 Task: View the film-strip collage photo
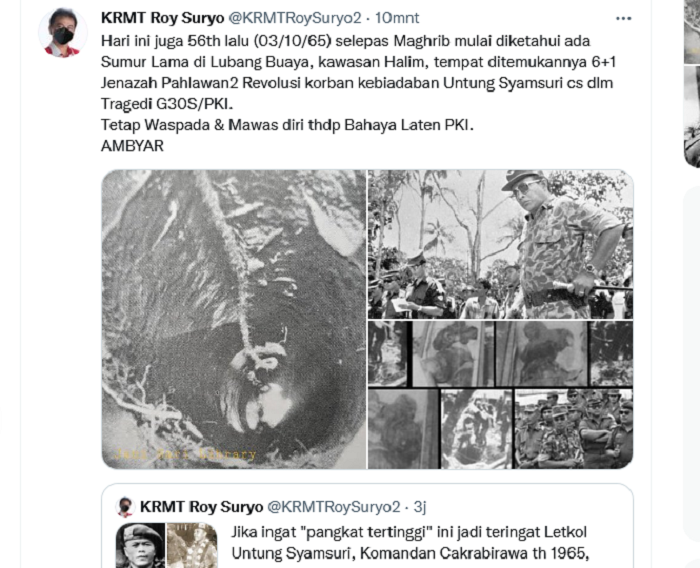point(500,395)
